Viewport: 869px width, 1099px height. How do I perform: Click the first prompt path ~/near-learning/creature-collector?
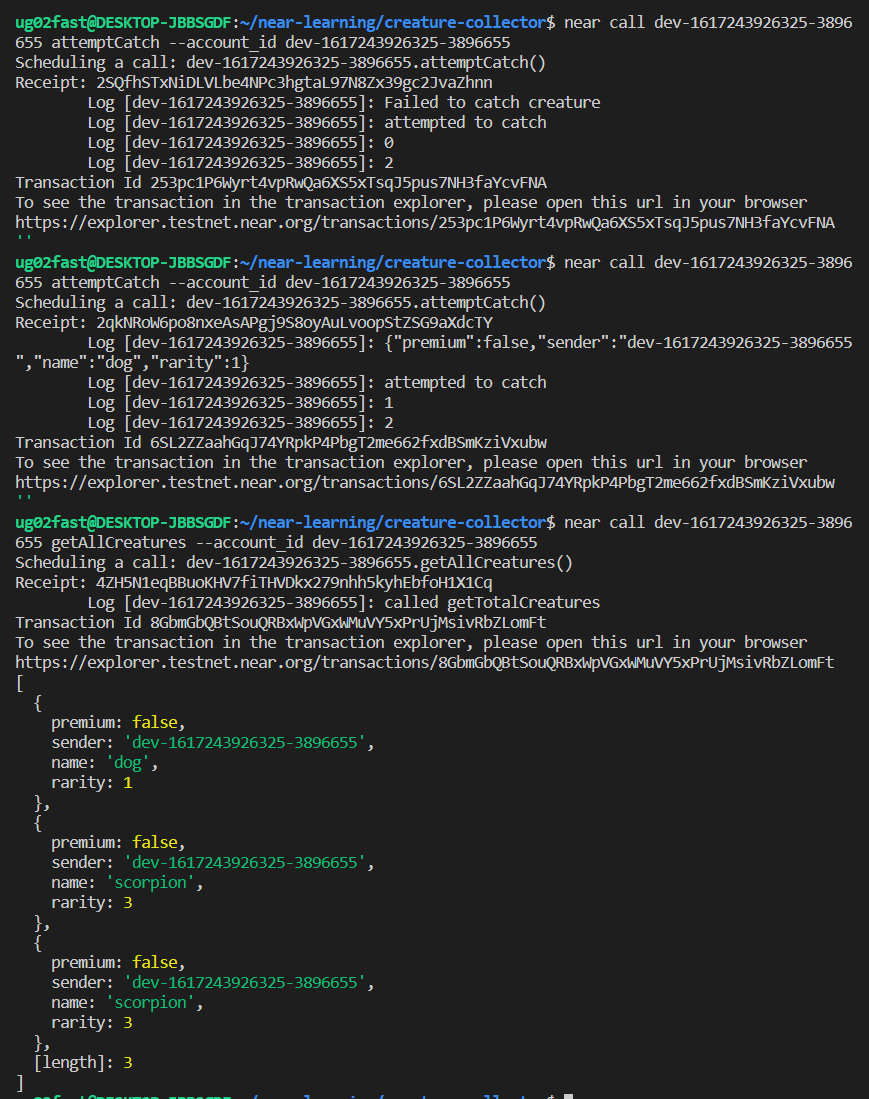(392, 22)
